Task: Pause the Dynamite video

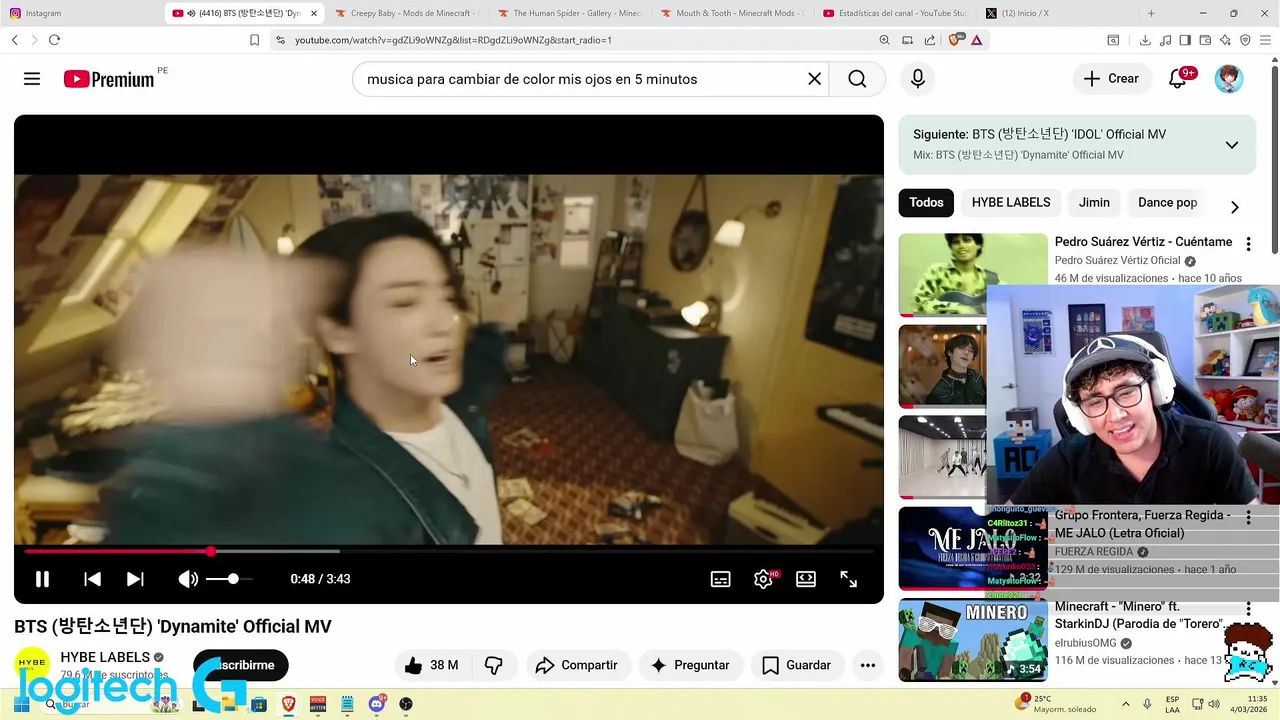Action: coord(42,579)
